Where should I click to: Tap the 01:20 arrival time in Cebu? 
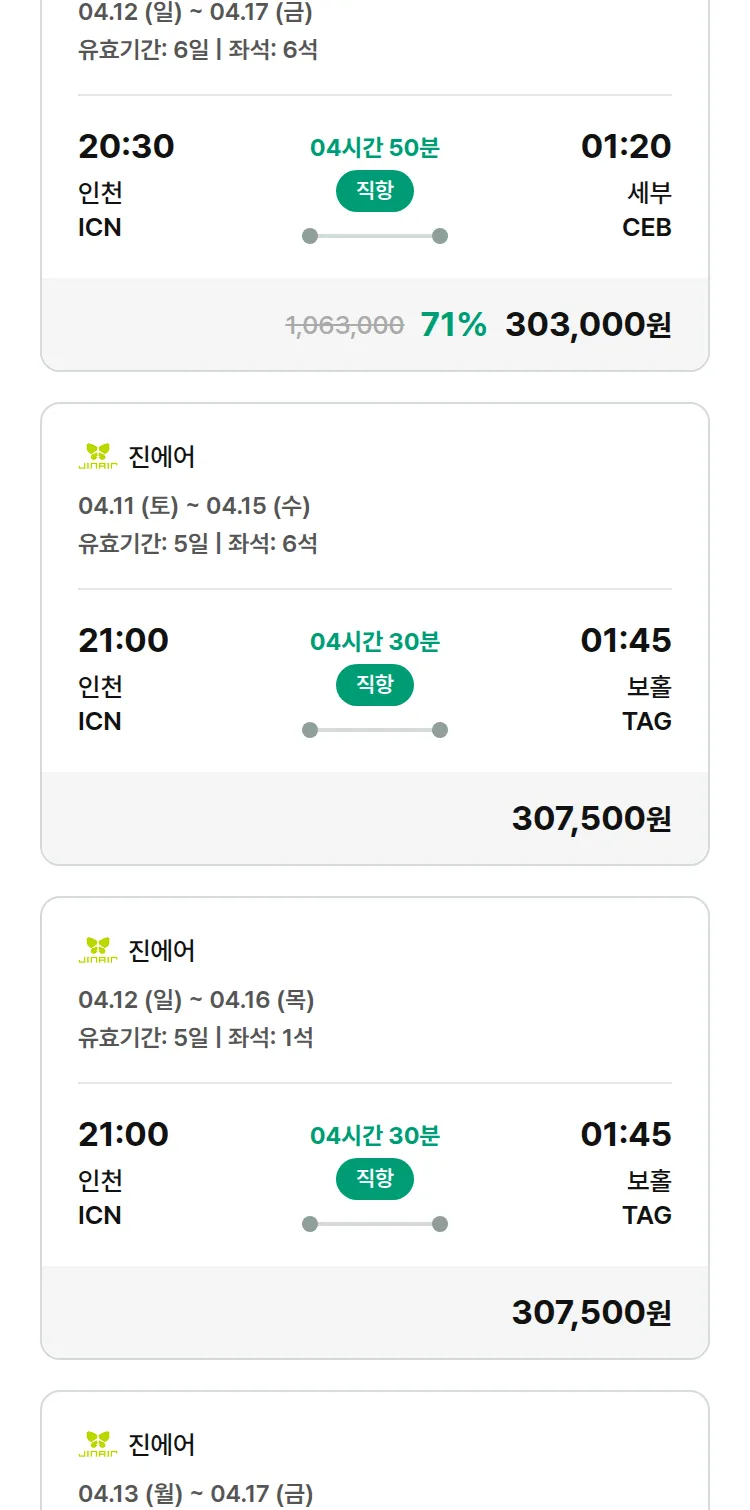[626, 147]
